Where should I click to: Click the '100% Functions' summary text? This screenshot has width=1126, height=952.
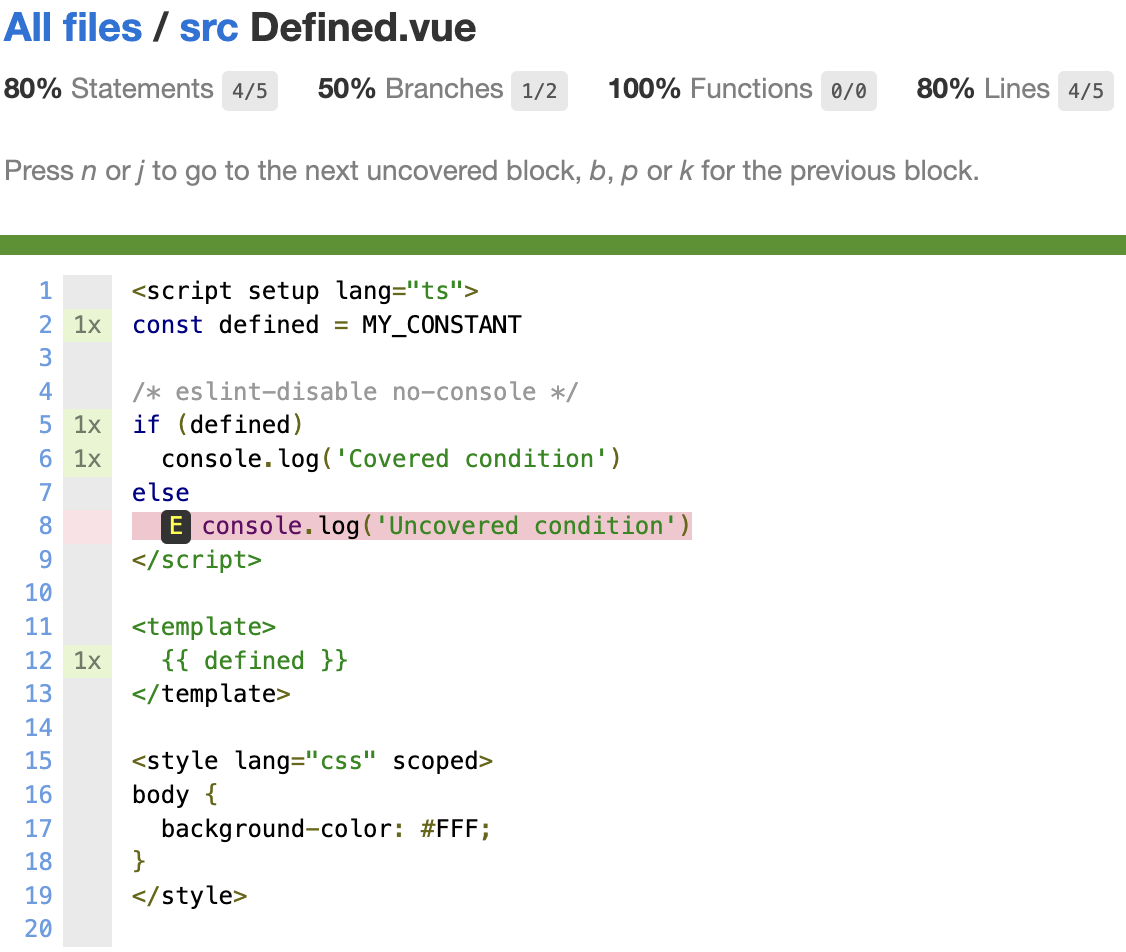tap(710, 89)
